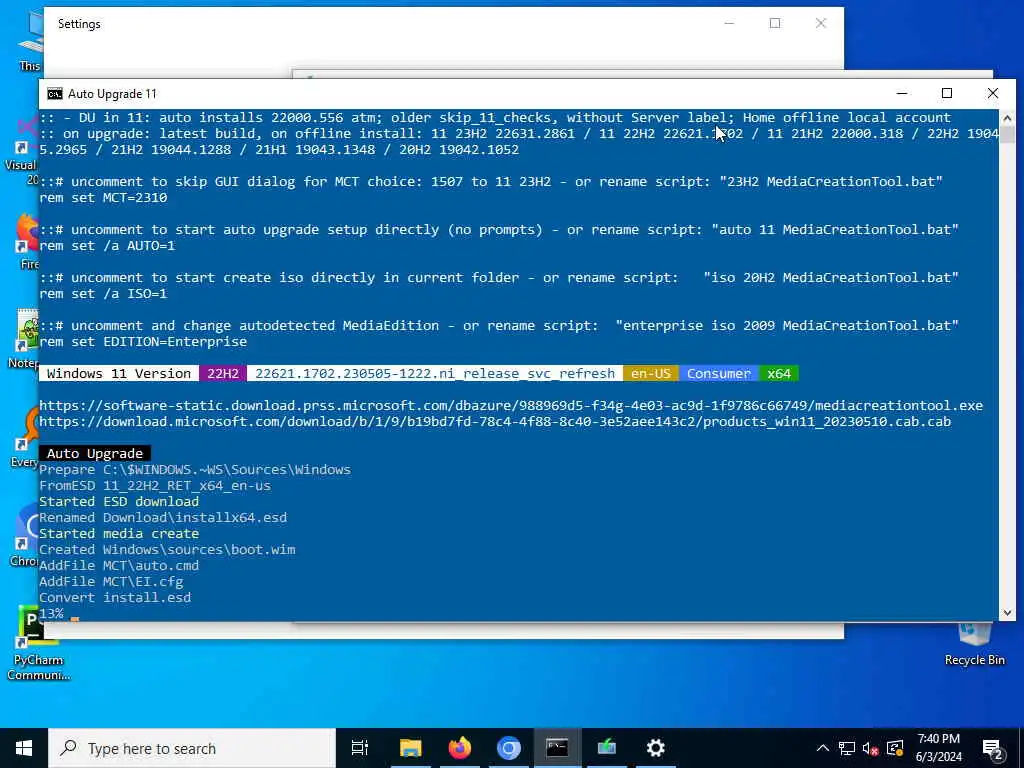
Task: Click the console scrollbar up arrow
Action: (1007, 118)
